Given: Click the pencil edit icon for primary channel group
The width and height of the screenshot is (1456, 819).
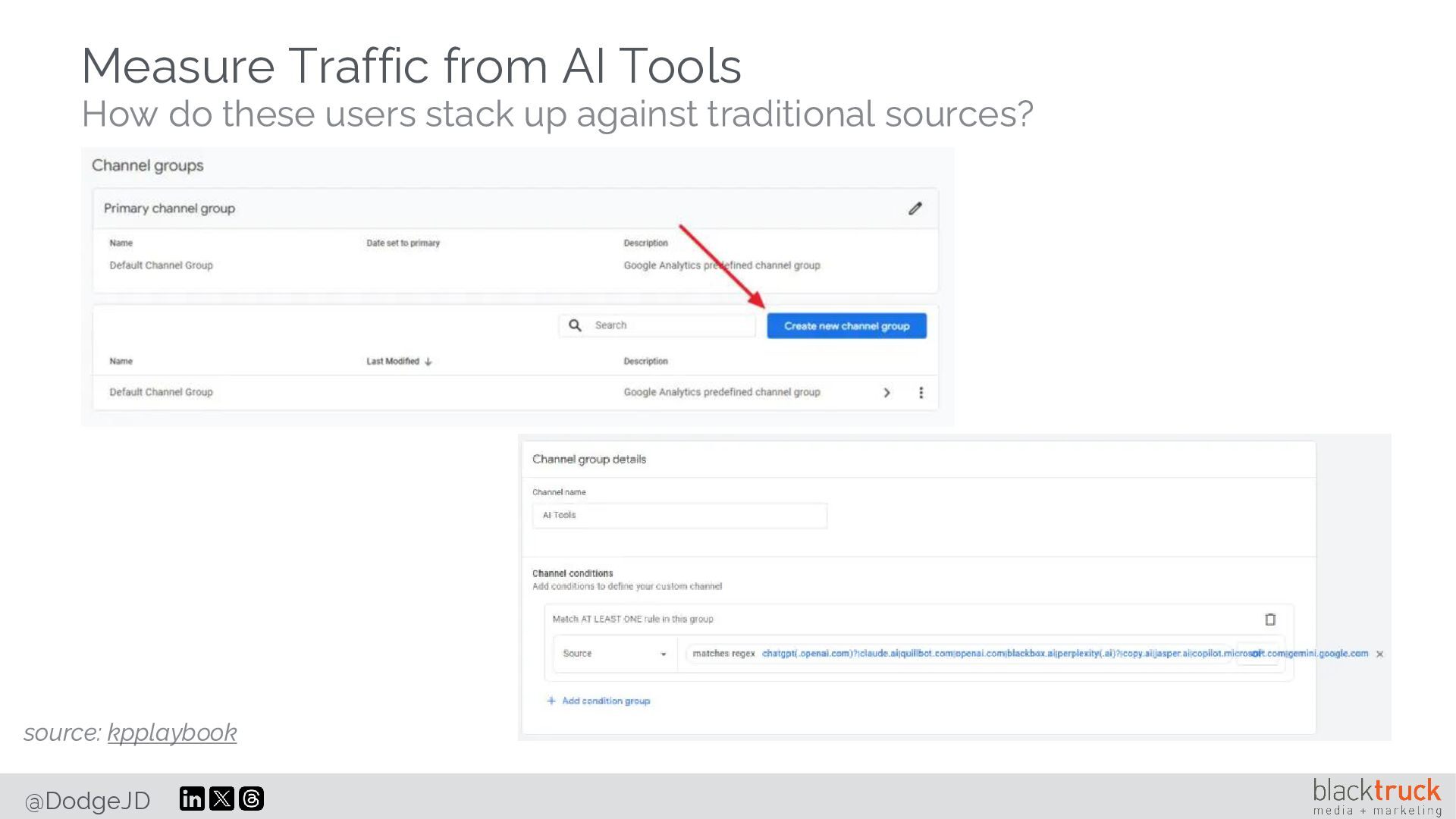Looking at the screenshot, I should point(915,209).
